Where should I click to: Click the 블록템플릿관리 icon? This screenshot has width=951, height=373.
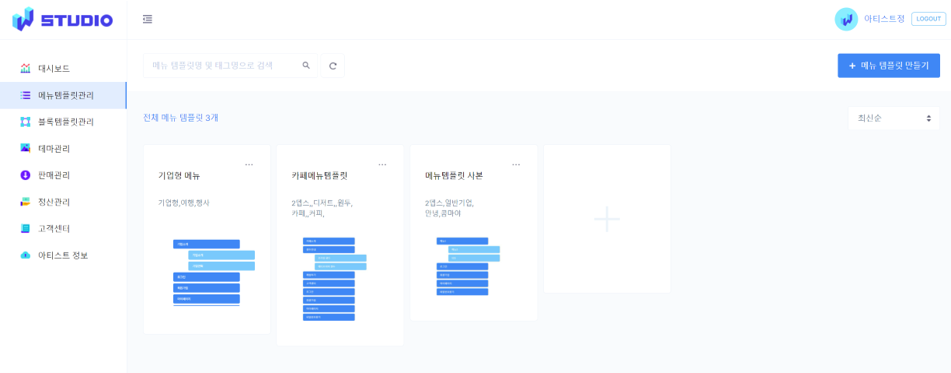coord(25,122)
